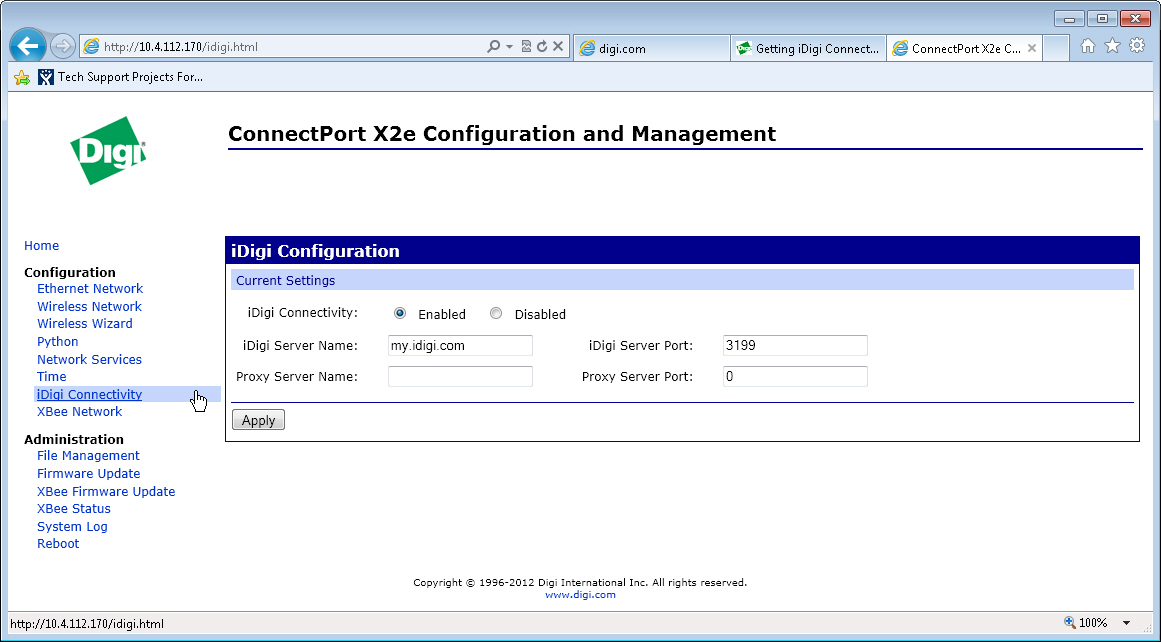Refresh the page with the reload icon
1161x642 pixels.
[x=542, y=47]
